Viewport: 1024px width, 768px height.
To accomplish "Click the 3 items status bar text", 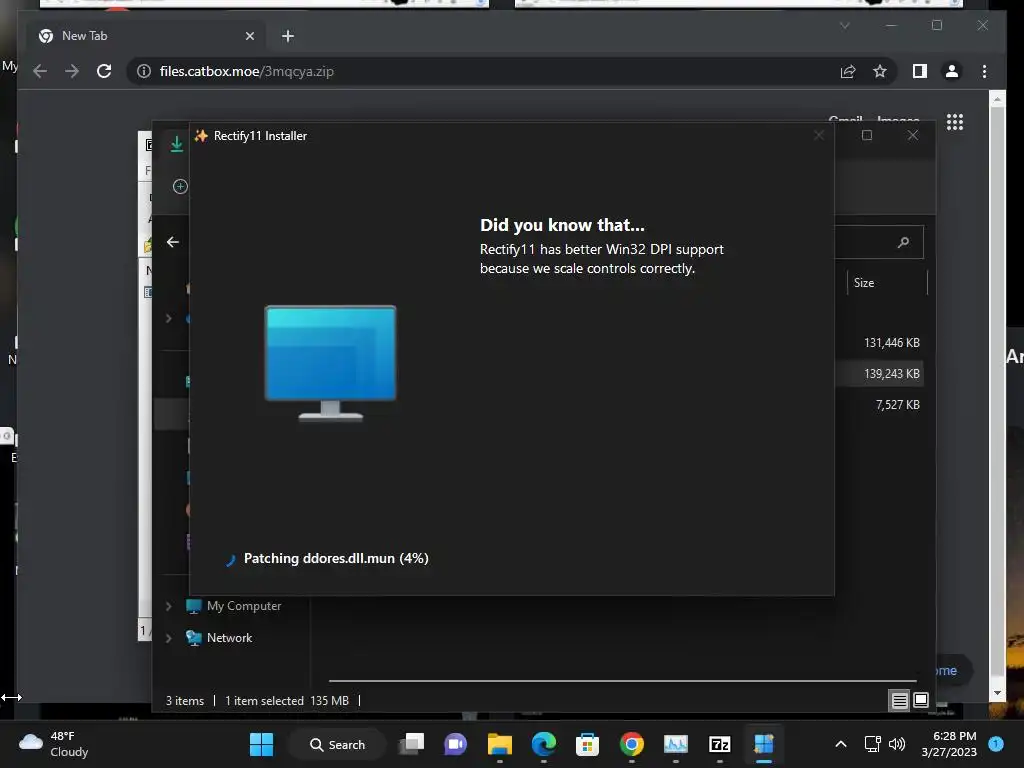I will click(185, 701).
